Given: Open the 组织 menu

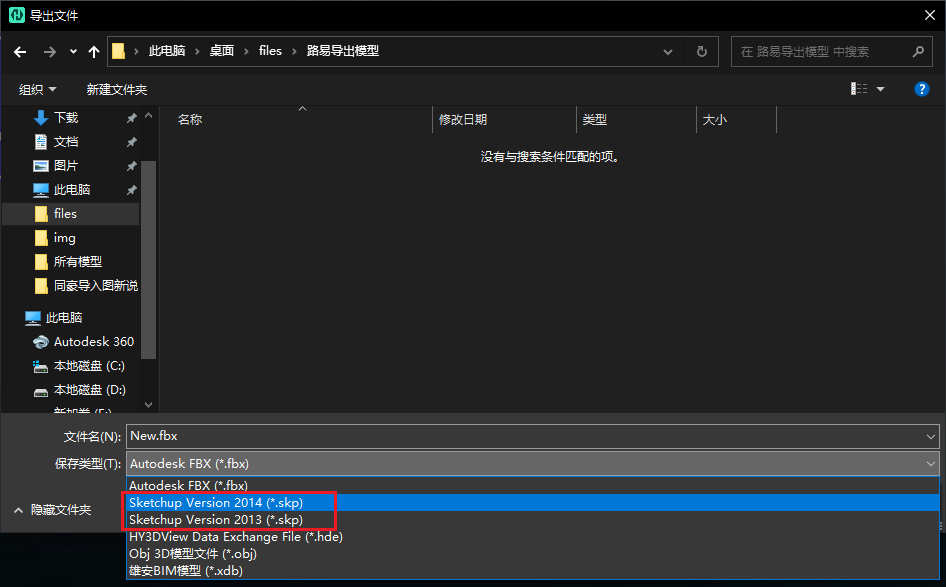Looking at the screenshot, I should (x=37, y=89).
